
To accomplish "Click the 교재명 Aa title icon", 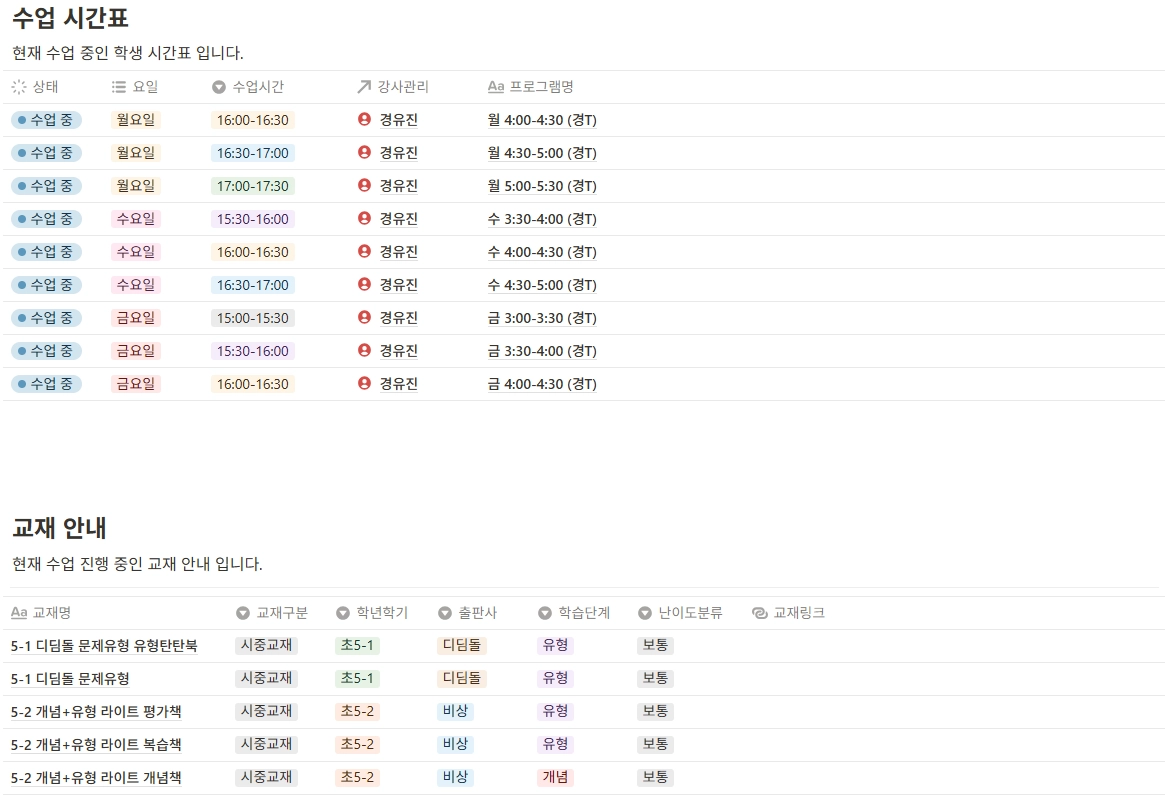I will coord(19,613).
